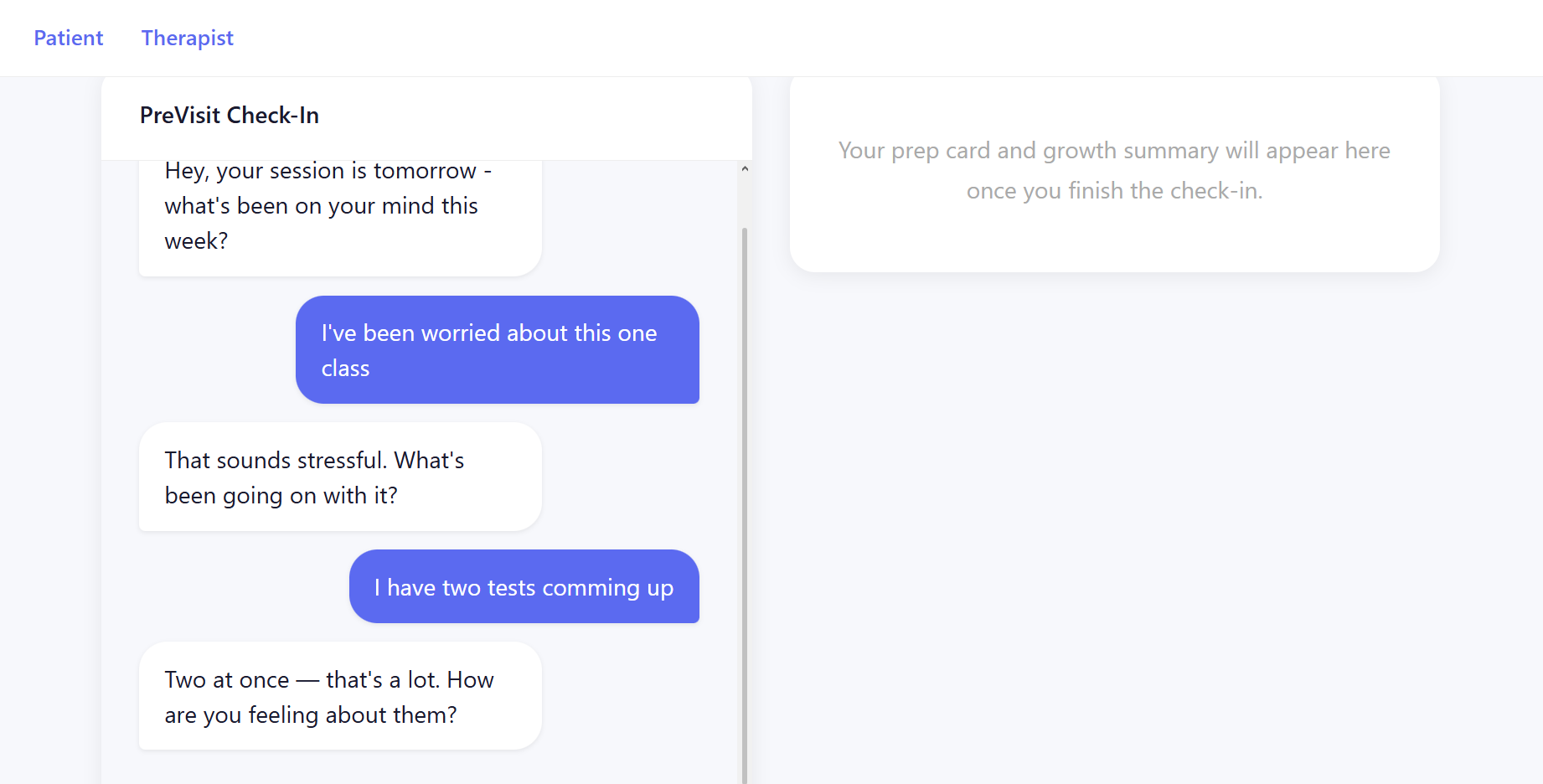Click the PreVisit Check-In heading
Viewport: 1543px width, 784px height.
tap(229, 115)
